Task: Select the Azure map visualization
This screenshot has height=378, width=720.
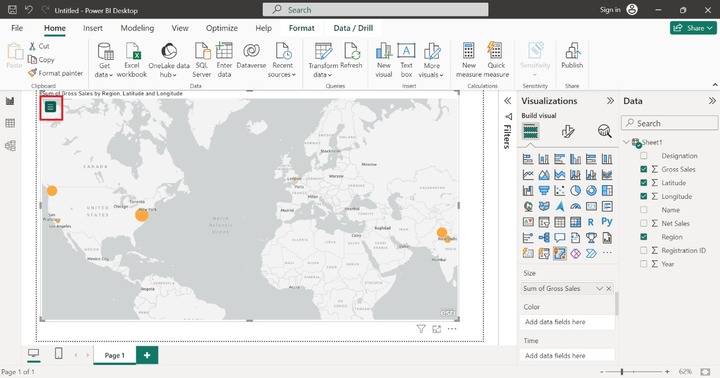Action: coord(559,206)
